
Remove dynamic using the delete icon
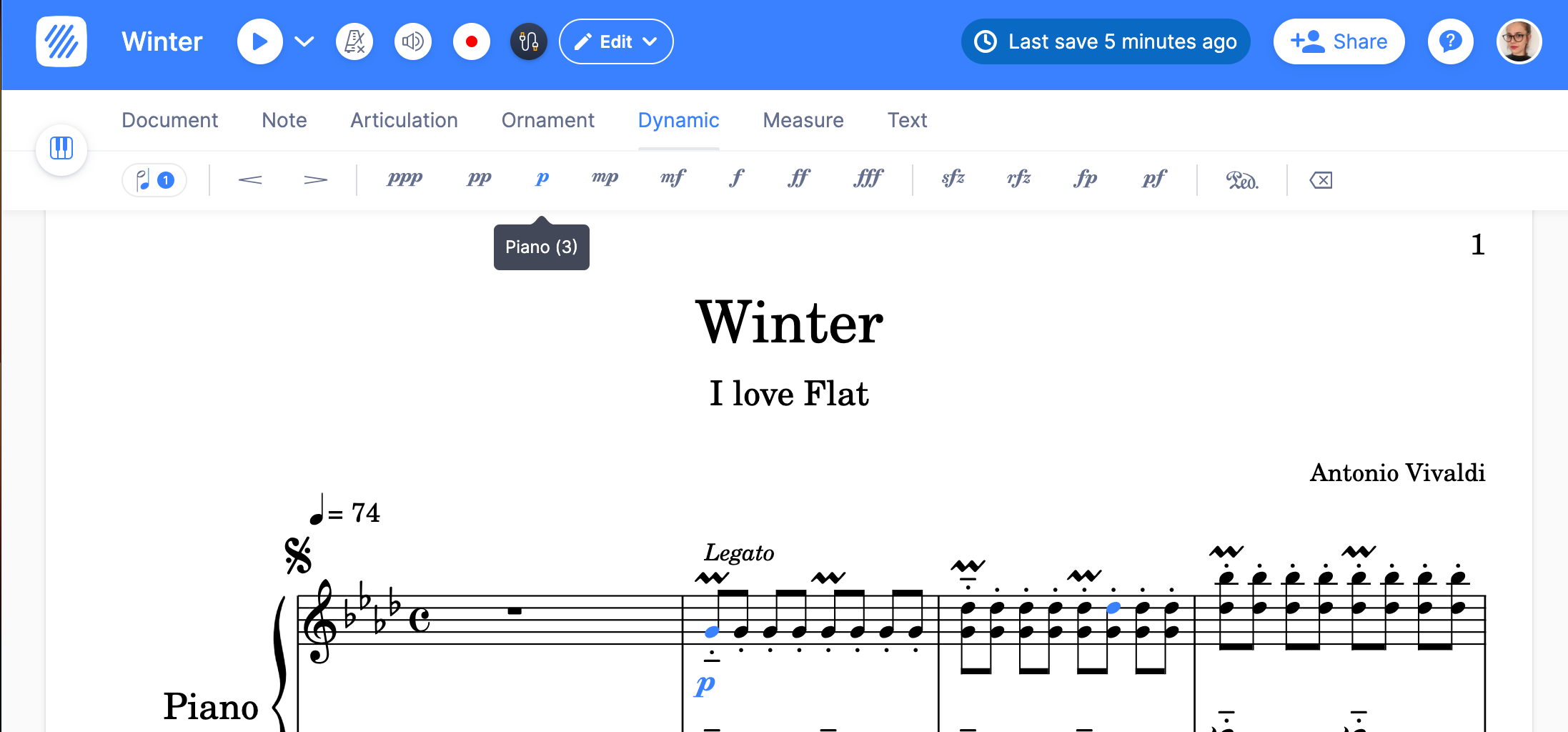coord(1321,180)
